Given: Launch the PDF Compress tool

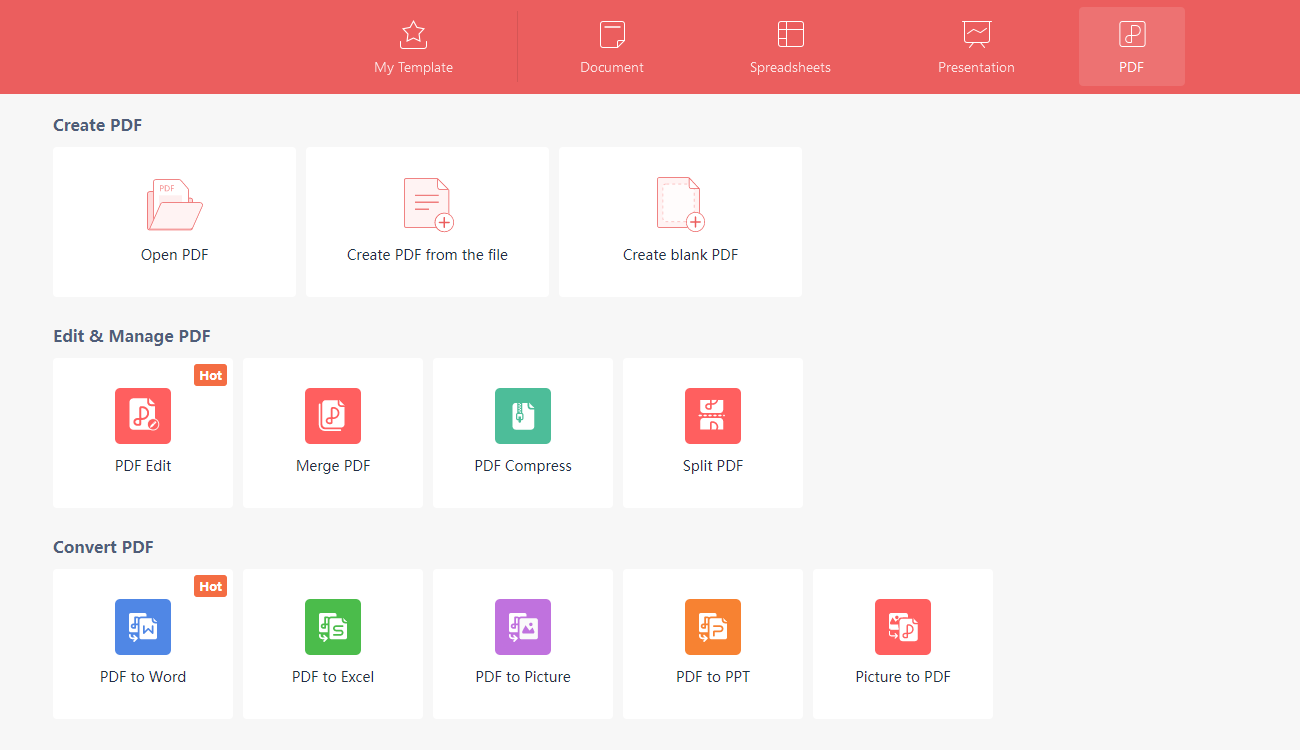Looking at the screenshot, I should coord(522,416).
